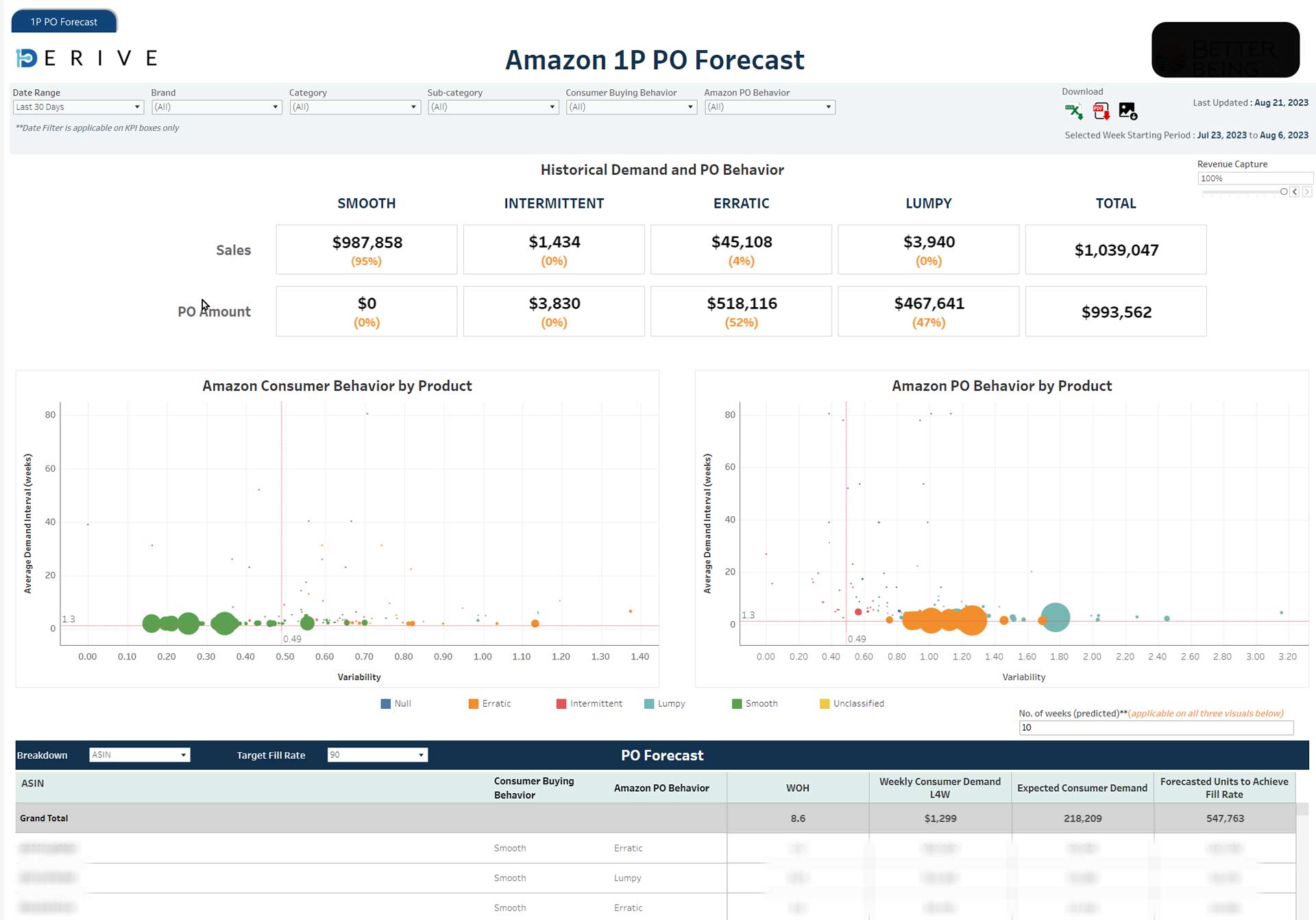The width and height of the screenshot is (1316, 920).
Task: Select the ERRATIC PO Amount KPI box
Action: tap(741, 311)
